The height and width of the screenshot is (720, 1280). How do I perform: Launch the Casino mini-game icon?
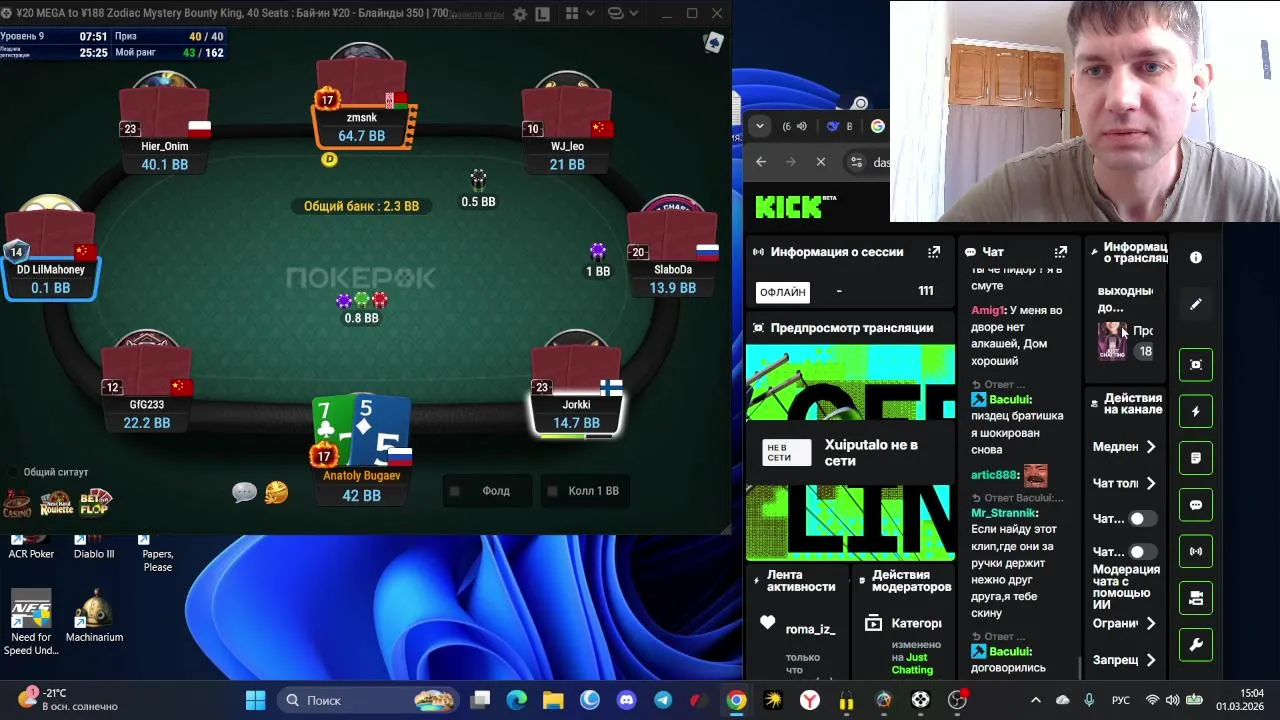pos(17,504)
